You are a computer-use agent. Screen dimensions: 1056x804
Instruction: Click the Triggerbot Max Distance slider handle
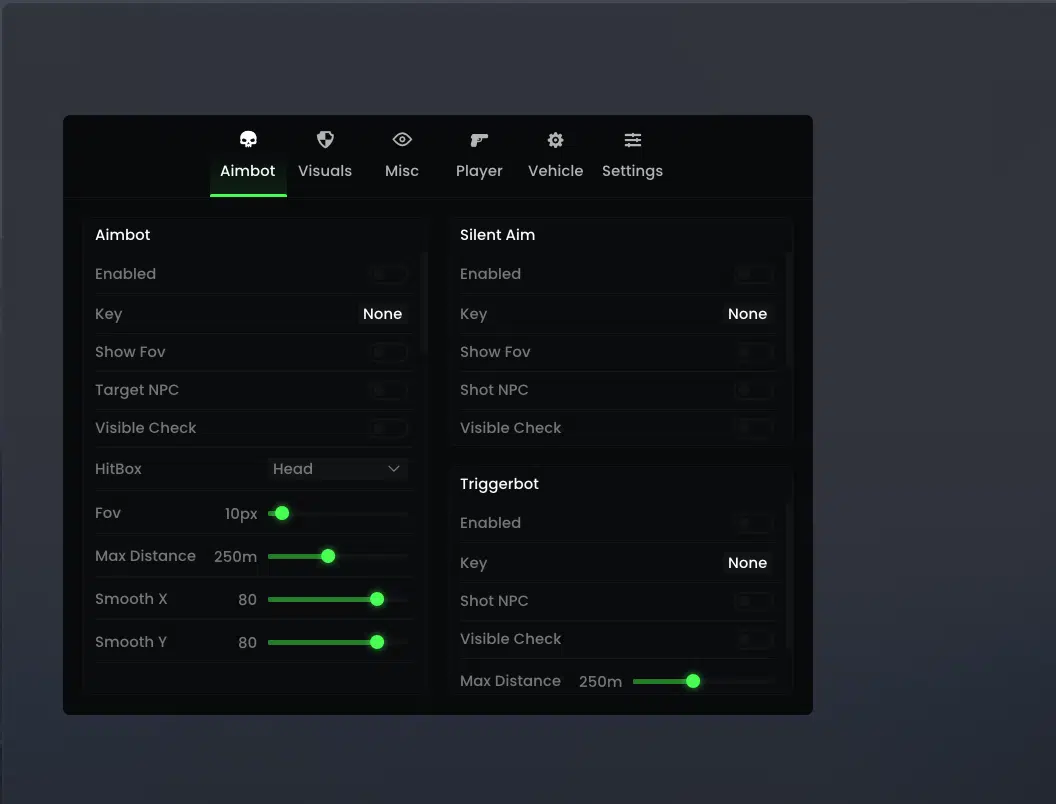click(693, 681)
